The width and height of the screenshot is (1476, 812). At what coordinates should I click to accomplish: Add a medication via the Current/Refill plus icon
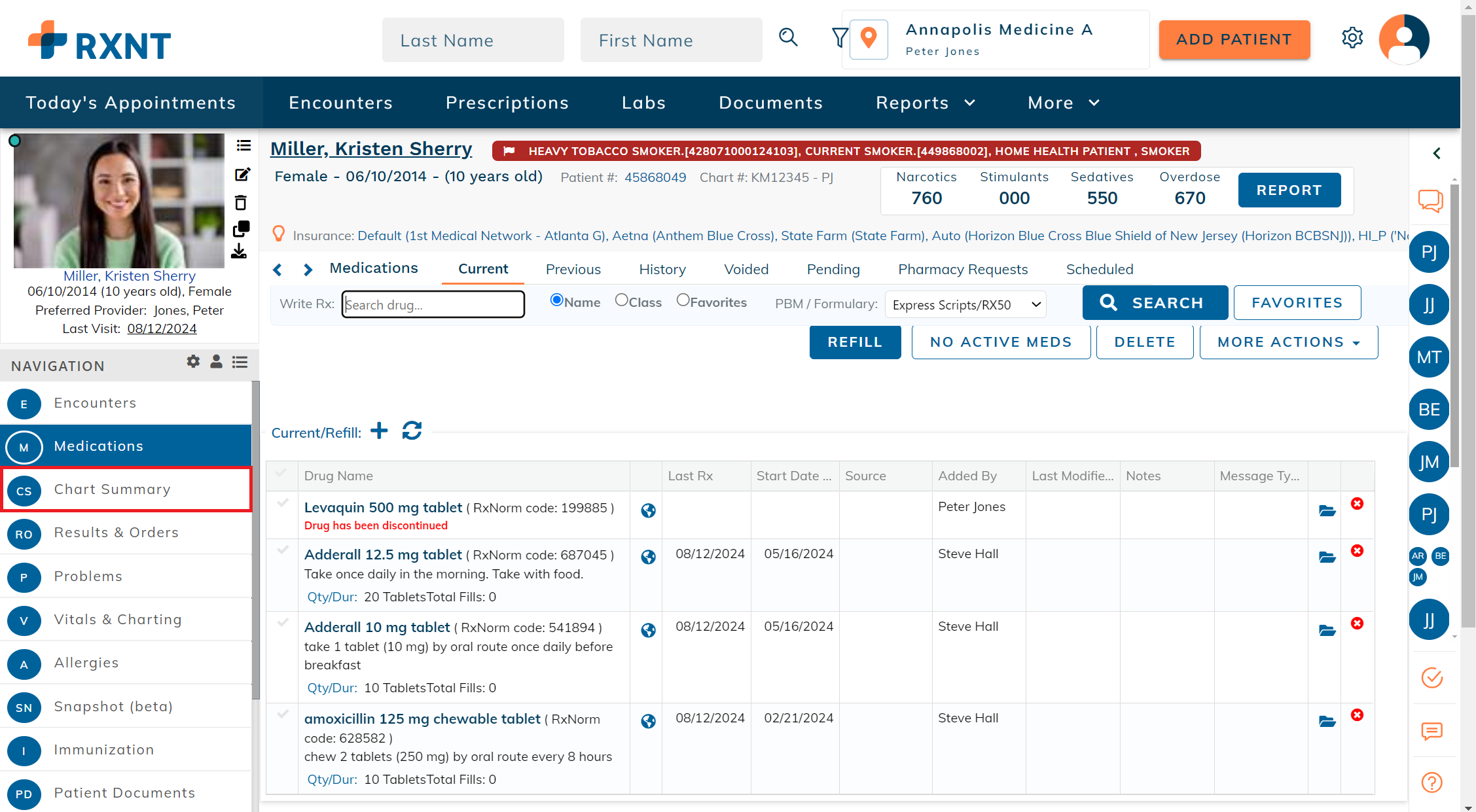tap(379, 431)
